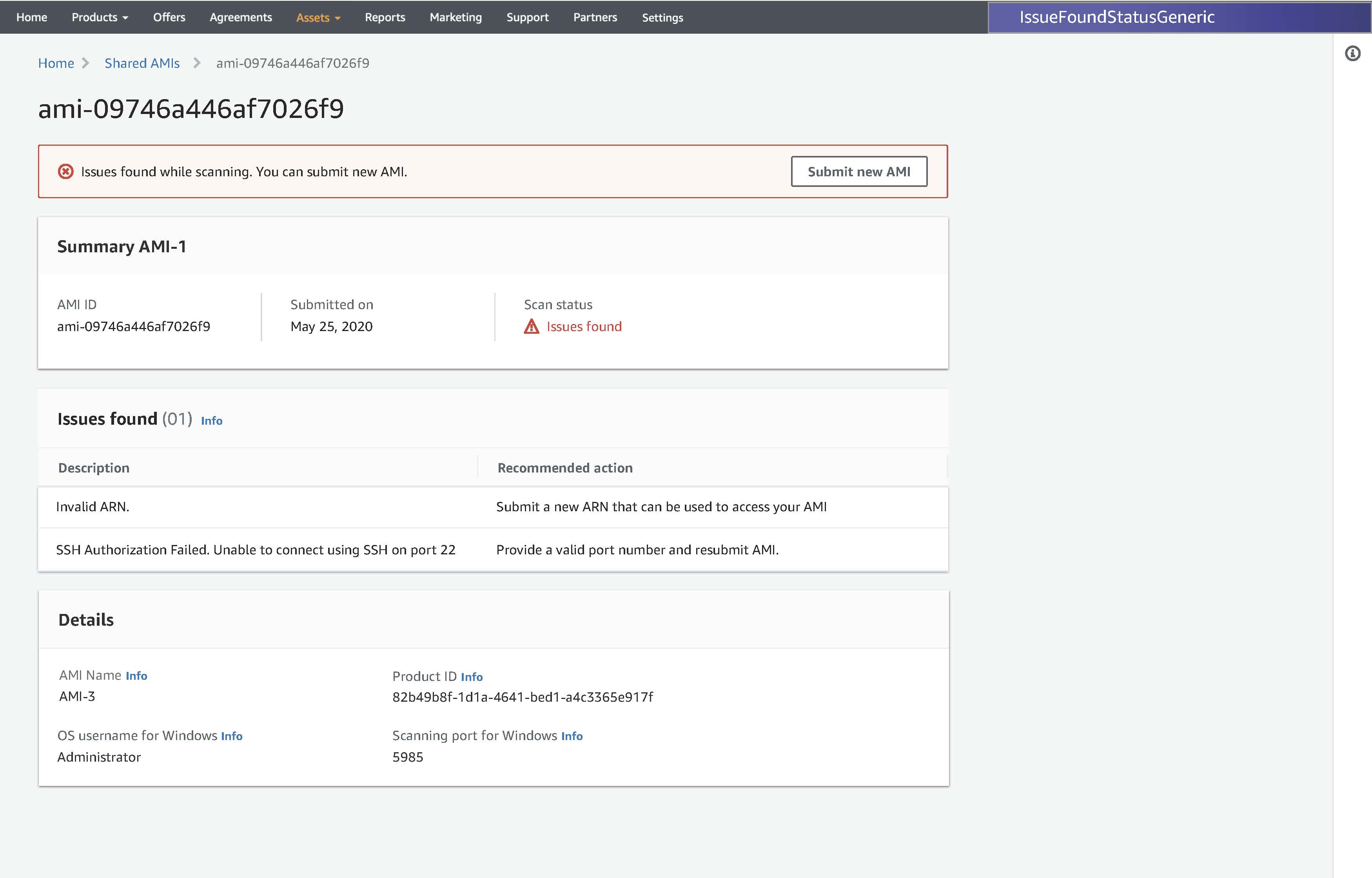Open Info for Scanning port for Windows
1372x878 pixels.
click(x=572, y=736)
